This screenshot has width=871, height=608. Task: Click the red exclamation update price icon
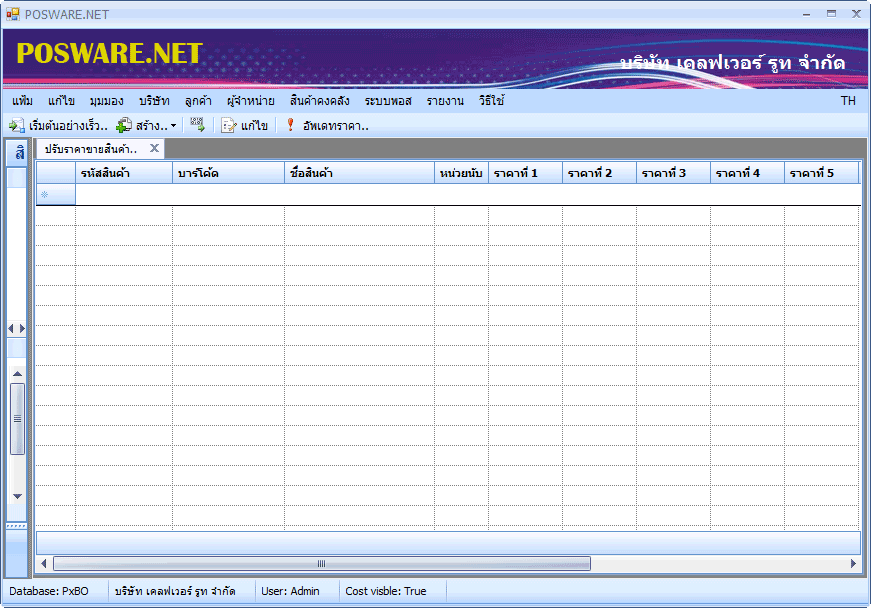click(291, 126)
